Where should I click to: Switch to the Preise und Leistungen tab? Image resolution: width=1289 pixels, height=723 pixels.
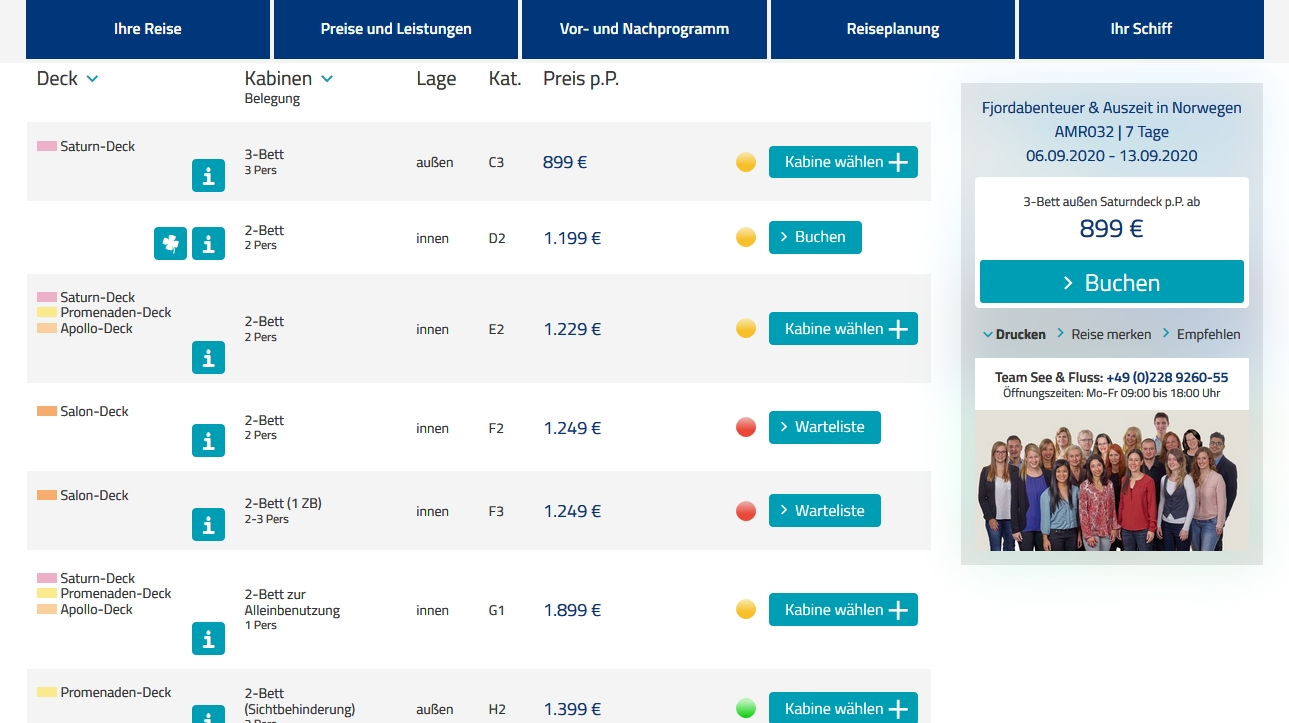pos(396,29)
